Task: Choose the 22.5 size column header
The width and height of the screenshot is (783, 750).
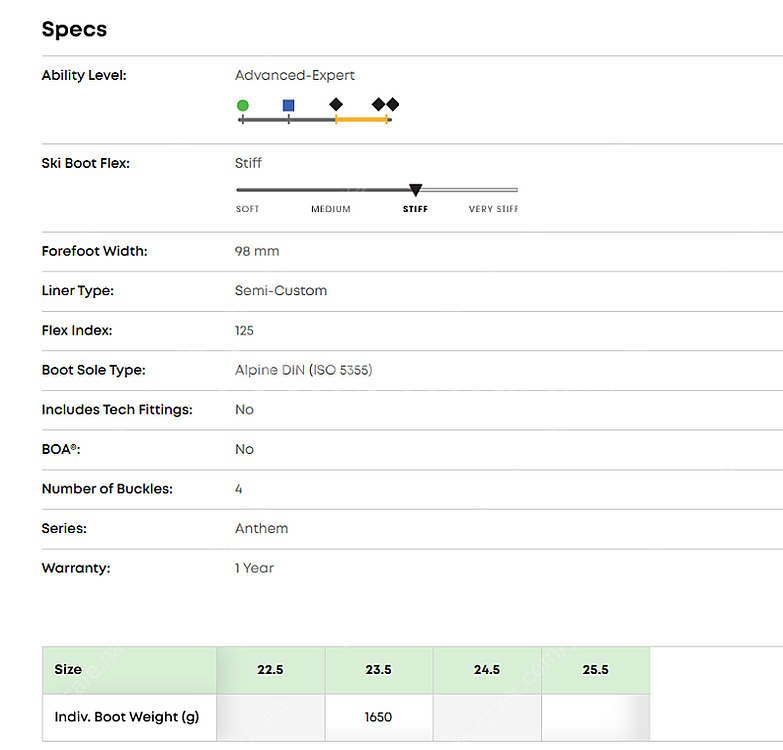Action: 270,670
